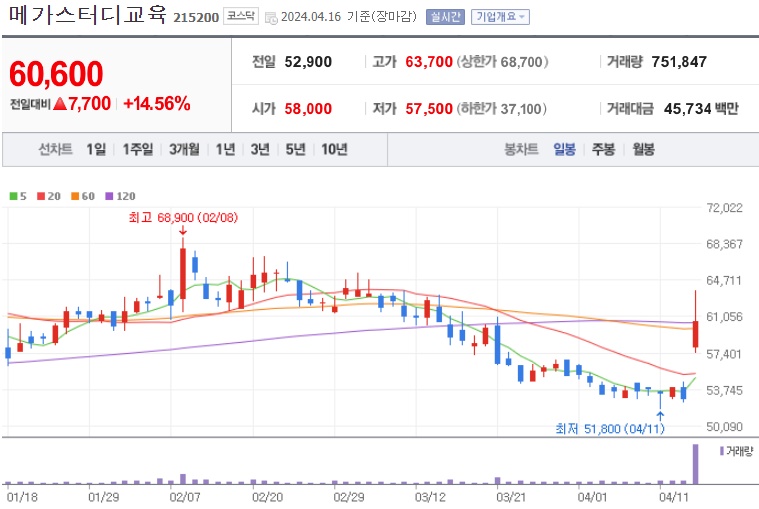Click the tall volume bar at the chart's right
Viewport: 759px width, 509px height.
696,464
